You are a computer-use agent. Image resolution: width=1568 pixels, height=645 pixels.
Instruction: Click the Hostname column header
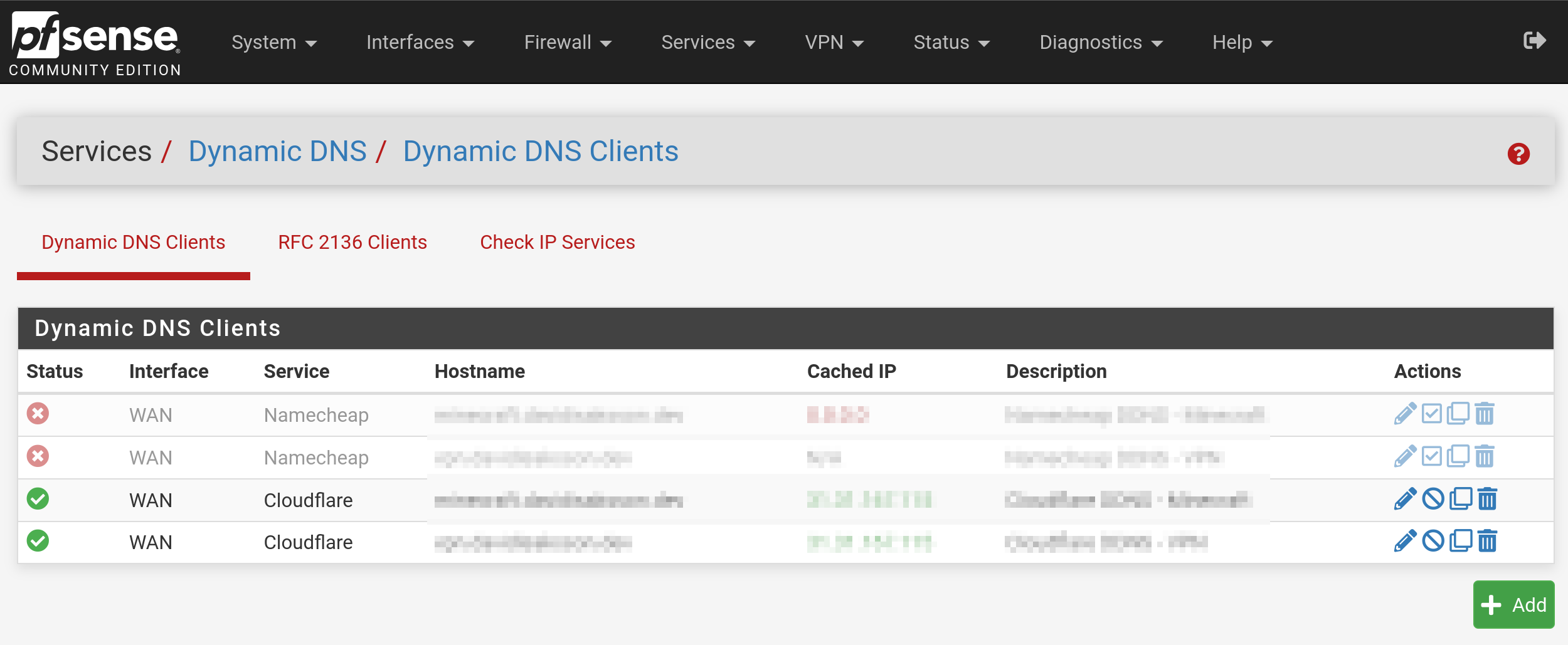(x=480, y=372)
